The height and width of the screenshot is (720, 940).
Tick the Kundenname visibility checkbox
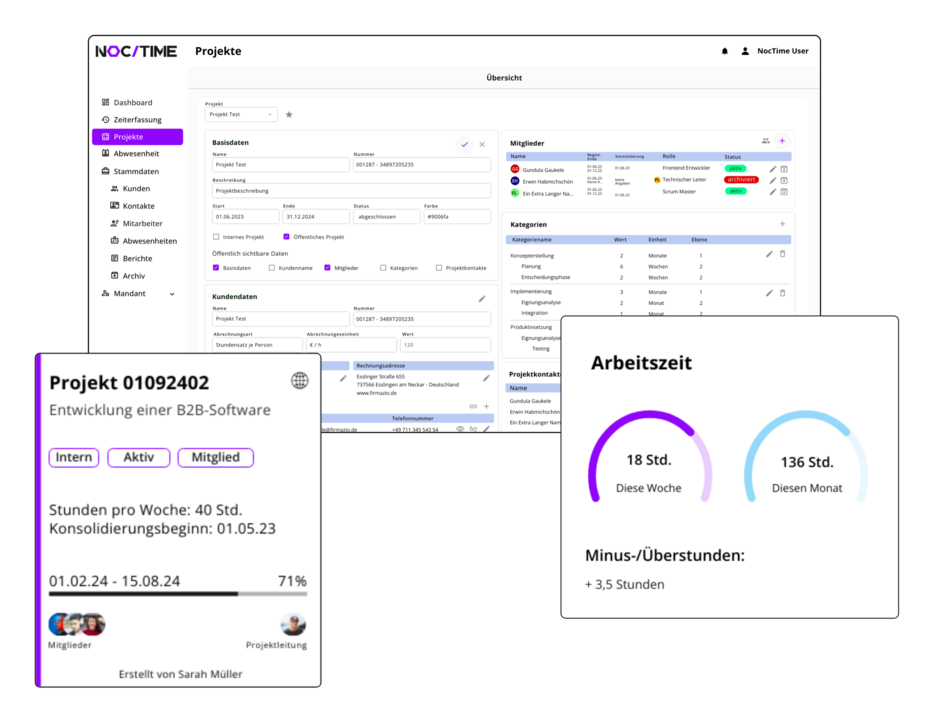click(272, 268)
